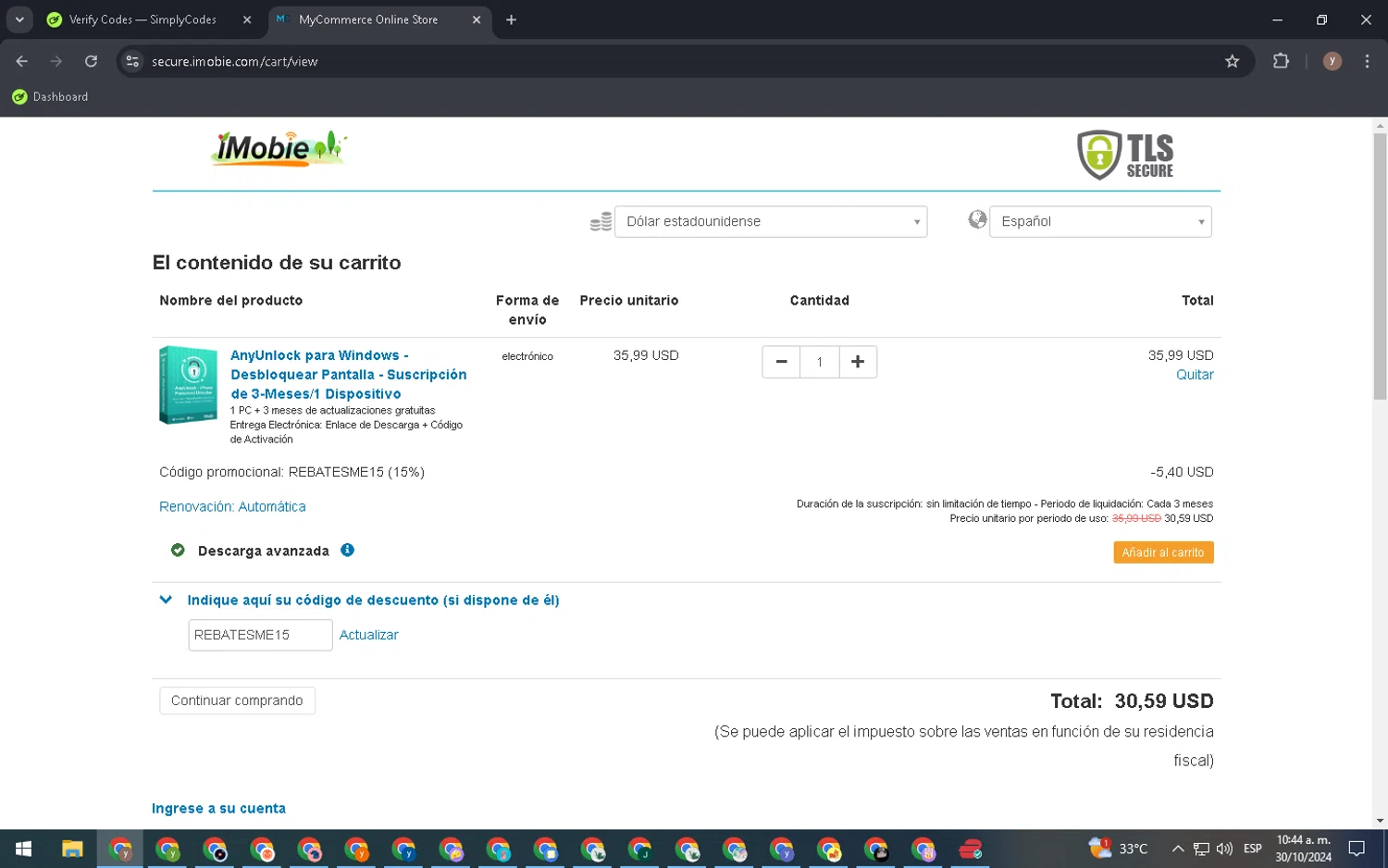
Task: Click Renovación: Automática link
Action: coord(232,506)
